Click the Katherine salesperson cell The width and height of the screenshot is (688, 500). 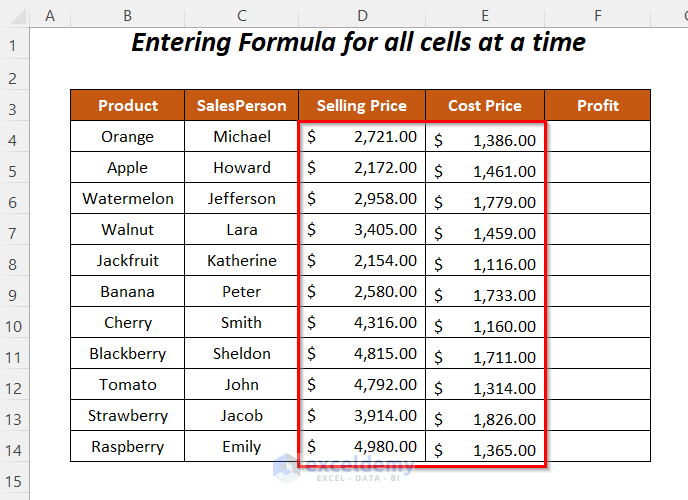click(x=242, y=261)
